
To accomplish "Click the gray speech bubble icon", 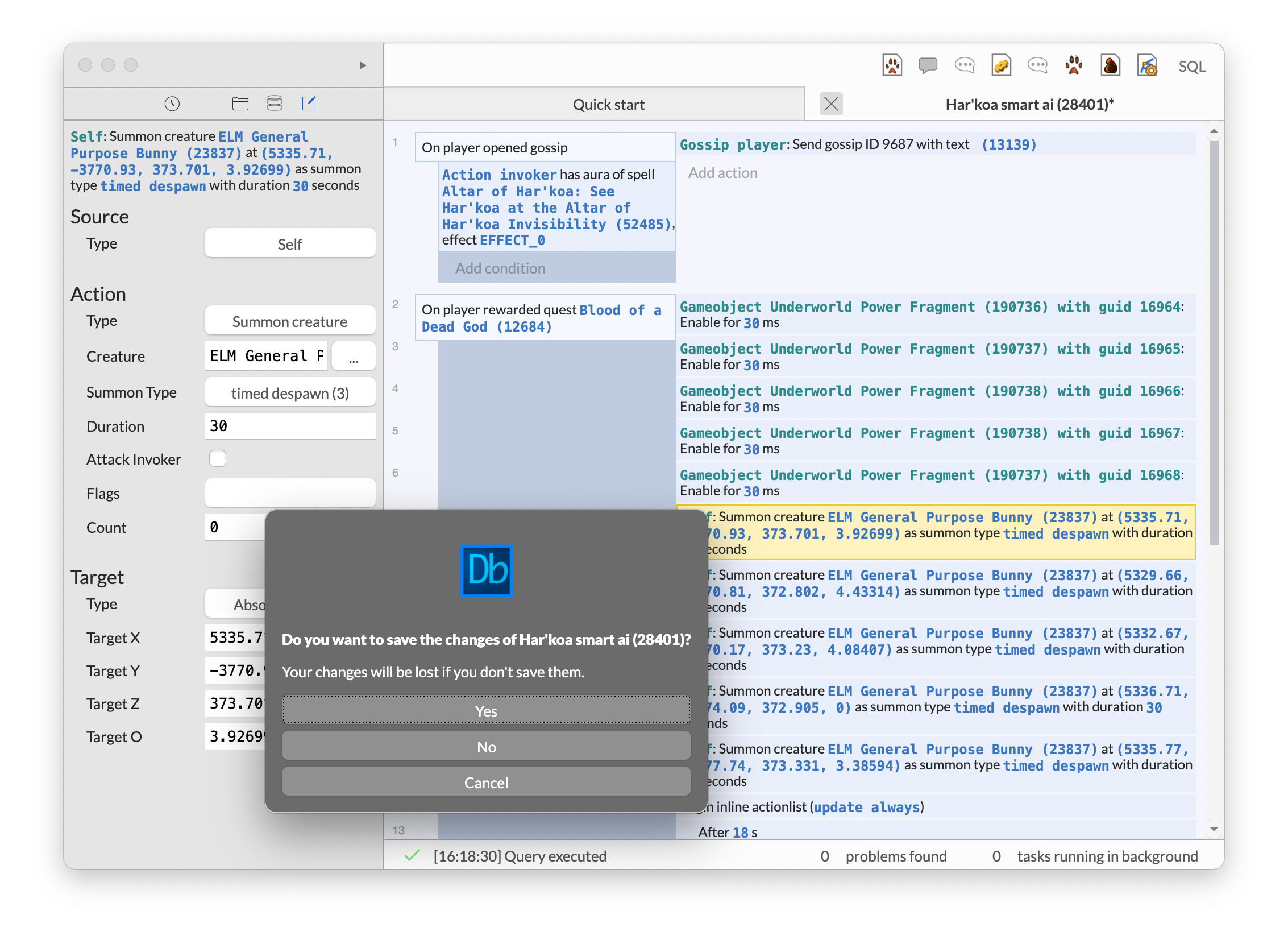I will [928, 66].
